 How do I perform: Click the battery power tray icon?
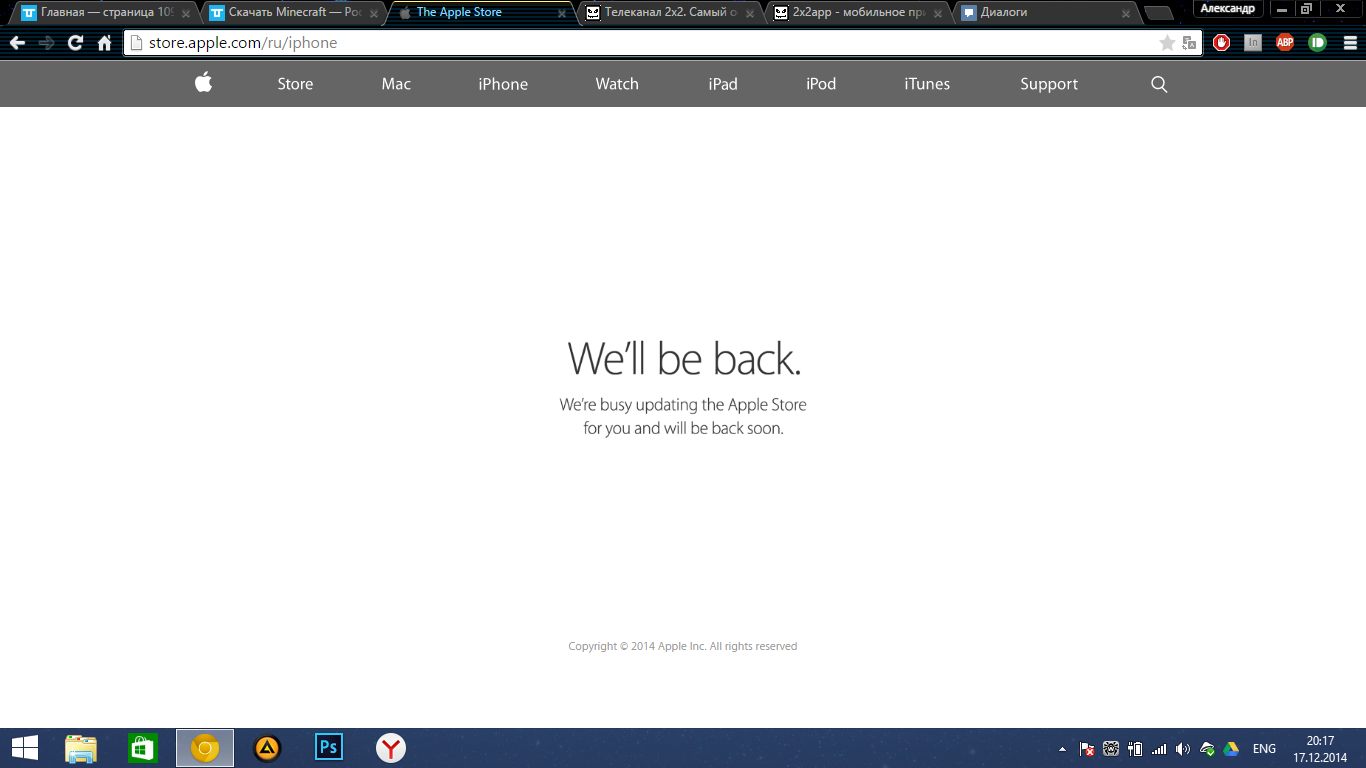coord(1135,749)
